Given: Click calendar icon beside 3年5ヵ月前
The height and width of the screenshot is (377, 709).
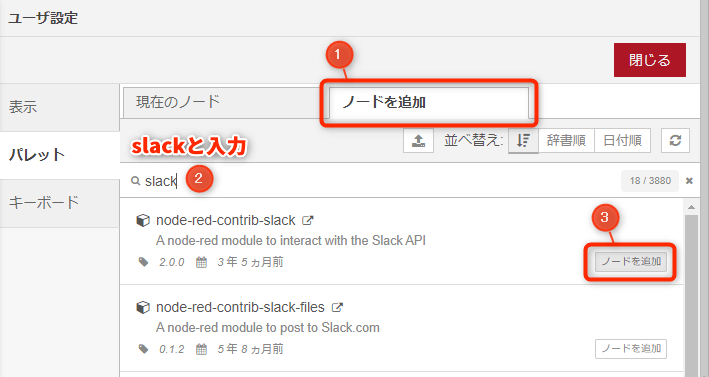Looking at the screenshot, I should point(201,262).
